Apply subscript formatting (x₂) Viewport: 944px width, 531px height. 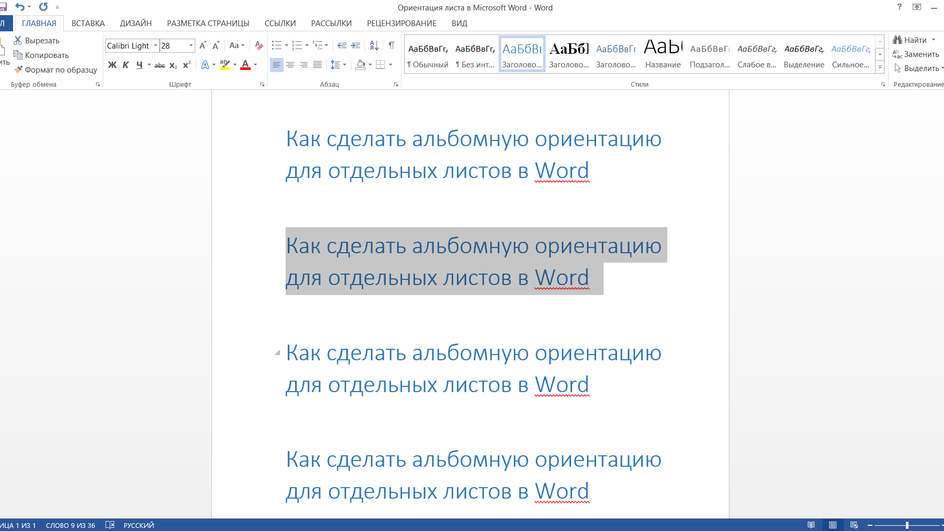173,65
